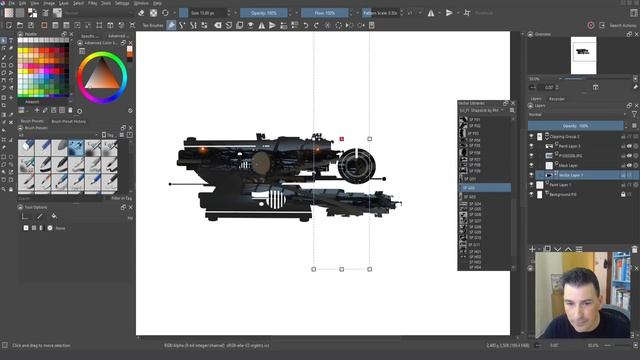Click the foreground/background color selector
This screenshot has width=640, height=360.
pyautogui.click(x=32, y=13)
